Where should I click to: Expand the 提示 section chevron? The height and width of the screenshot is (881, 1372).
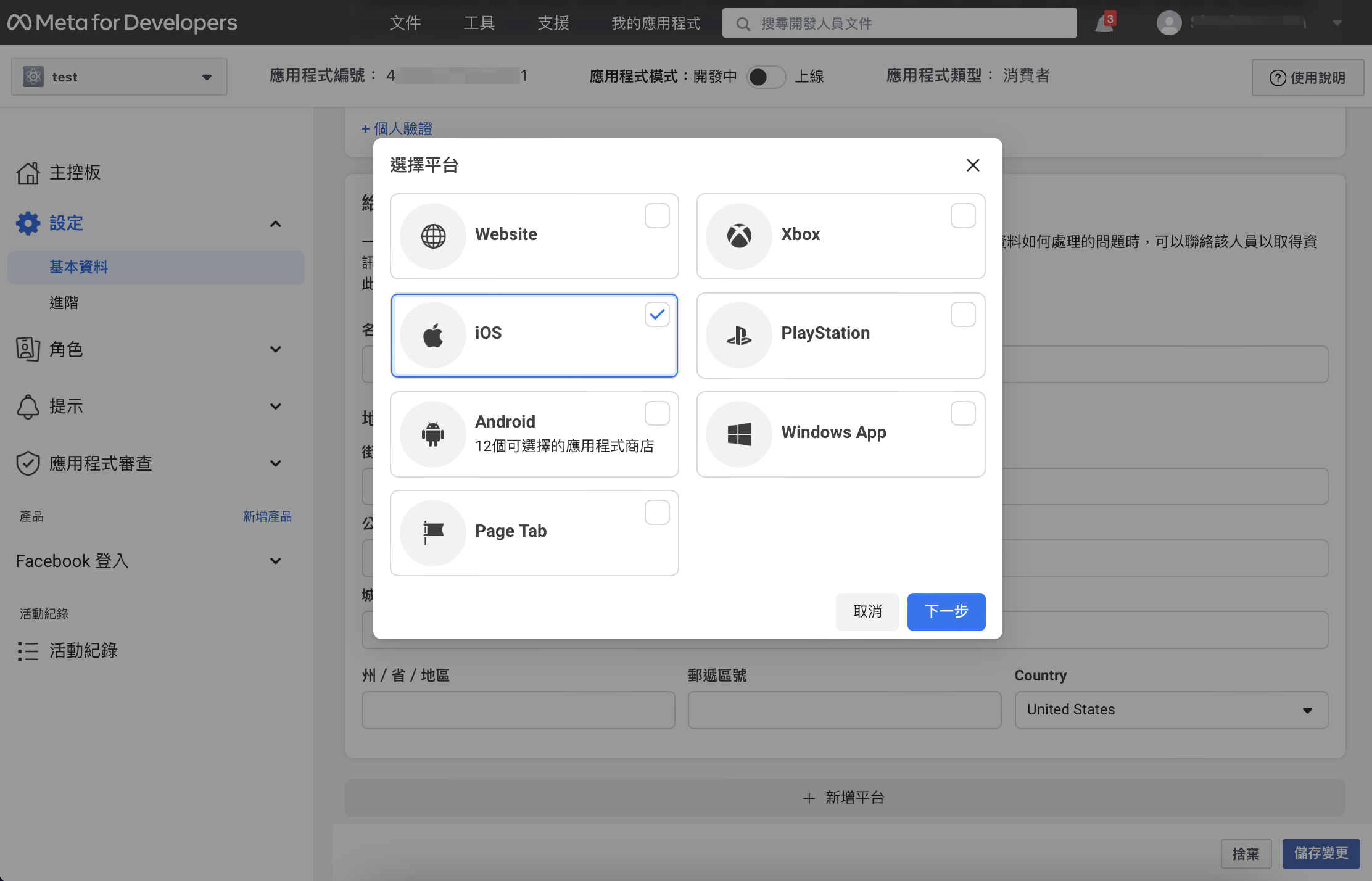[276, 407]
